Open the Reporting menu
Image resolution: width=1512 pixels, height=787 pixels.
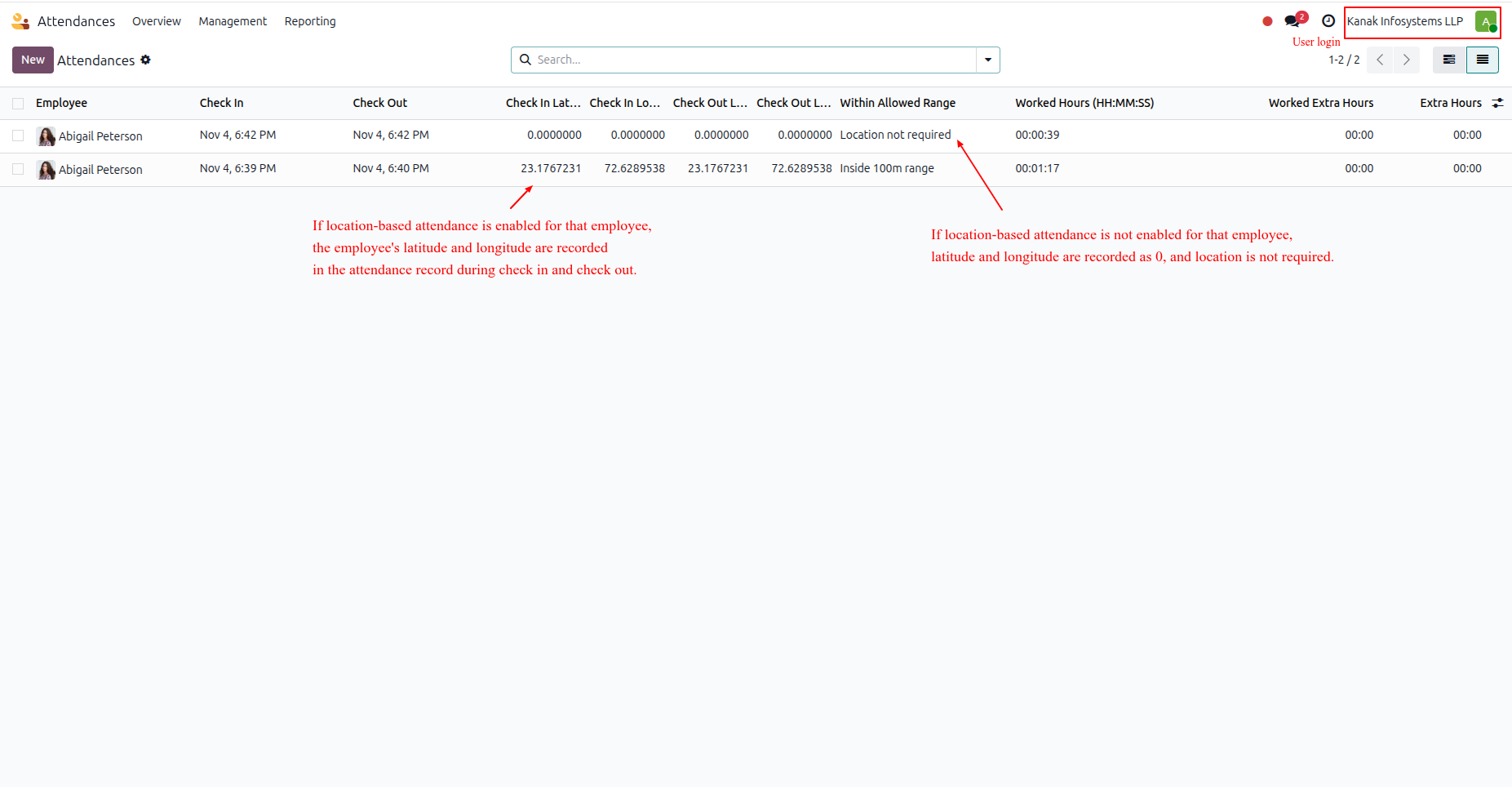click(310, 21)
